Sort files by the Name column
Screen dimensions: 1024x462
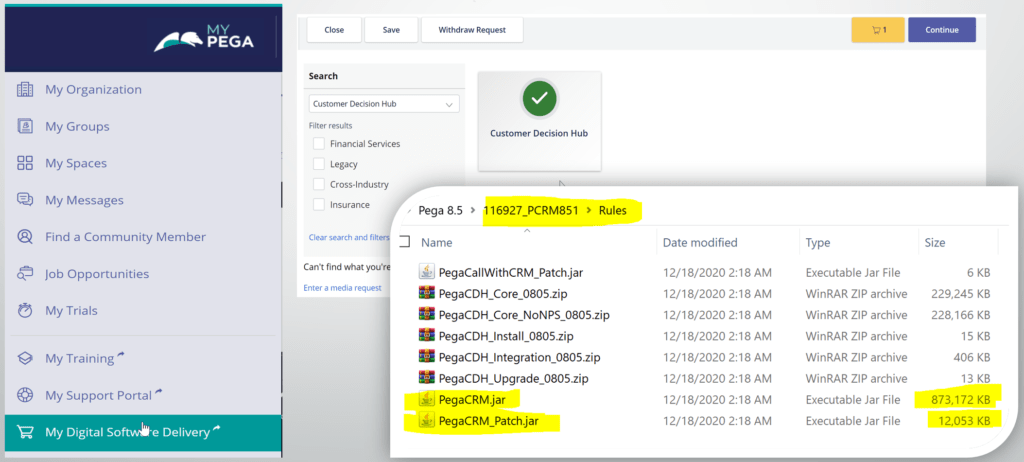tap(437, 242)
